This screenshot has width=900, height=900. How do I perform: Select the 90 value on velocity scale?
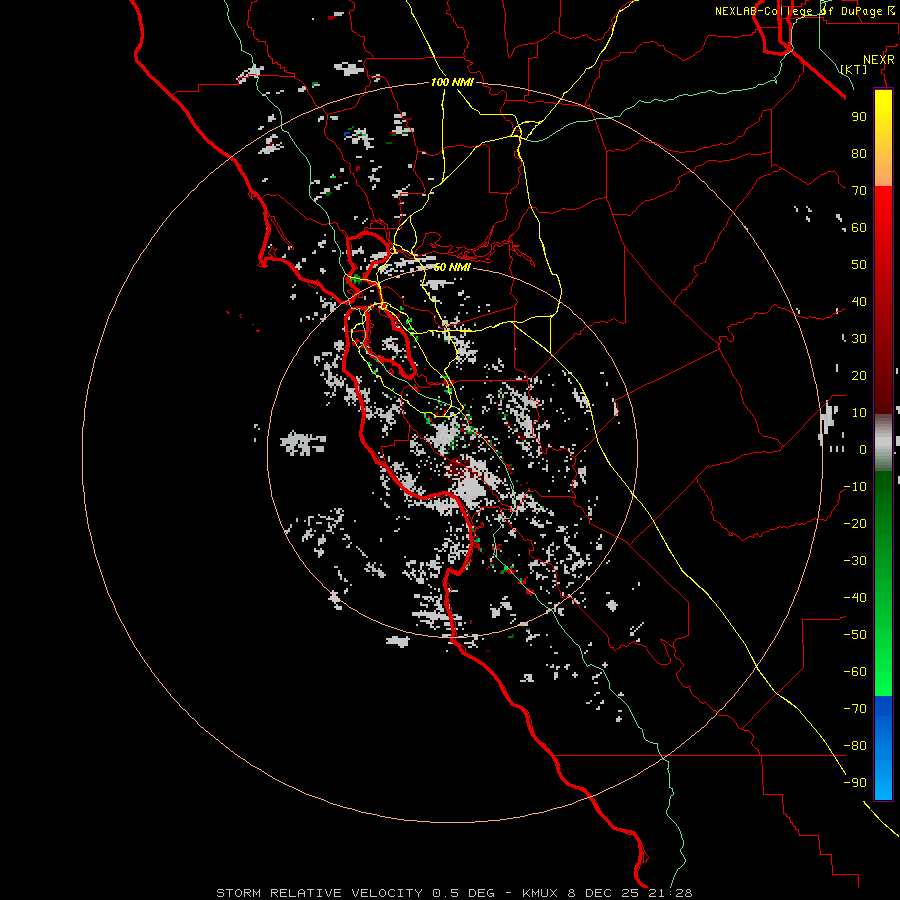pyautogui.click(x=859, y=117)
